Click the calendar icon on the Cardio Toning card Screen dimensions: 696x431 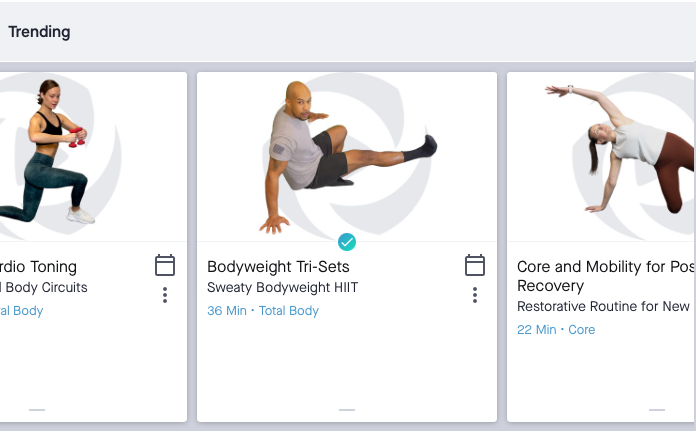(x=165, y=265)
